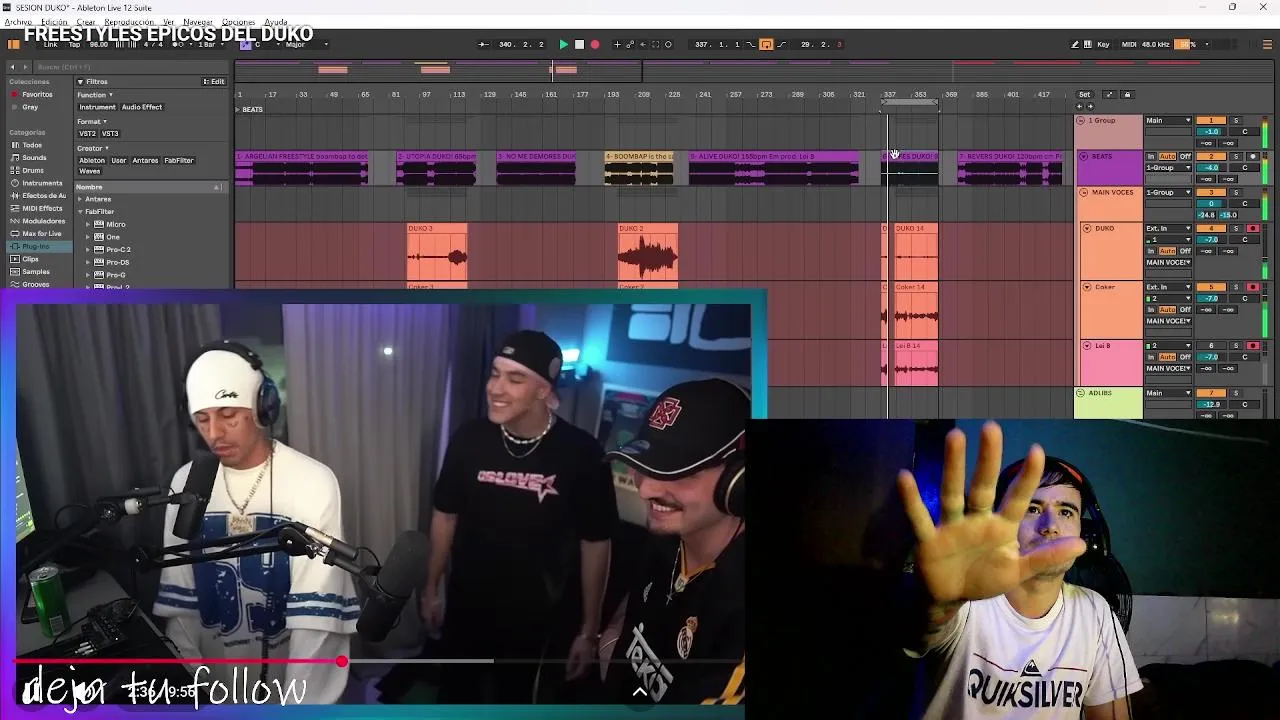The height and width of the screenshot is (720, 1280).
Task: Click the Re-enable Automation arrow icon
Action: (x=643, y=44)
